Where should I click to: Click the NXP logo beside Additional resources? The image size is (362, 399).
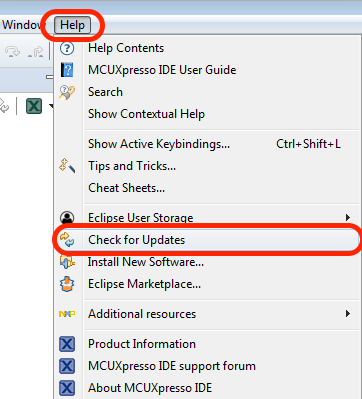[67, 314]
